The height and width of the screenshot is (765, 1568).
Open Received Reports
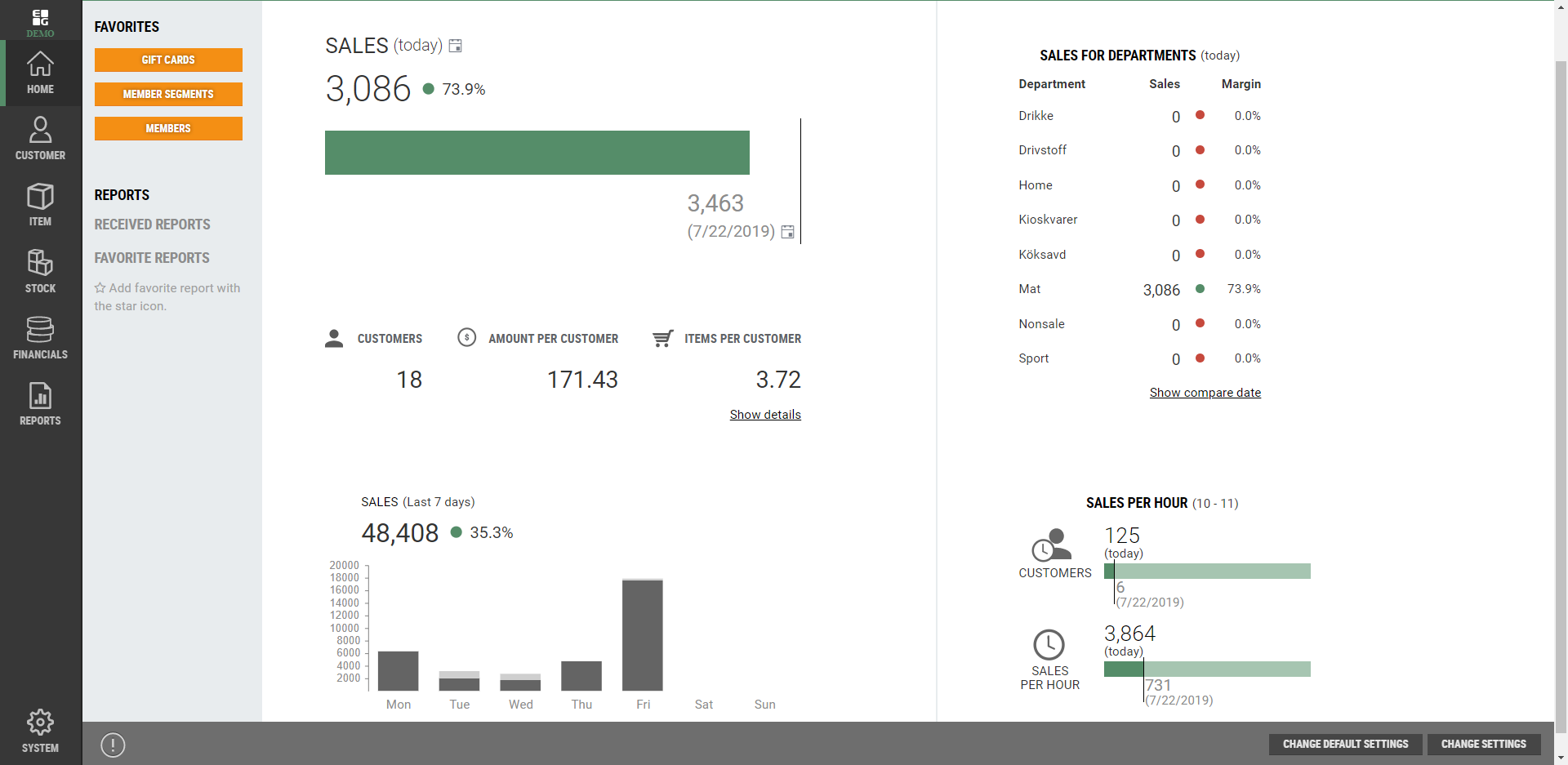152,225
